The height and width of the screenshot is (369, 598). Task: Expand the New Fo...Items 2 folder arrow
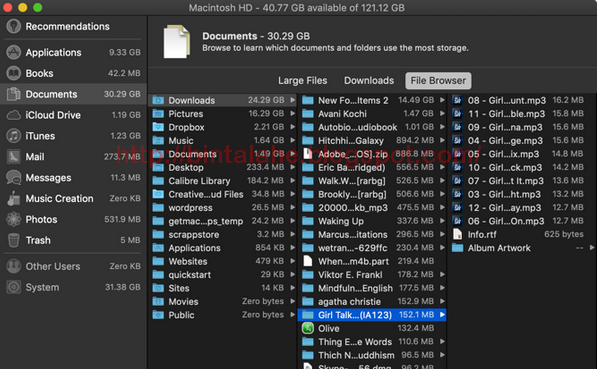point(442,100)
